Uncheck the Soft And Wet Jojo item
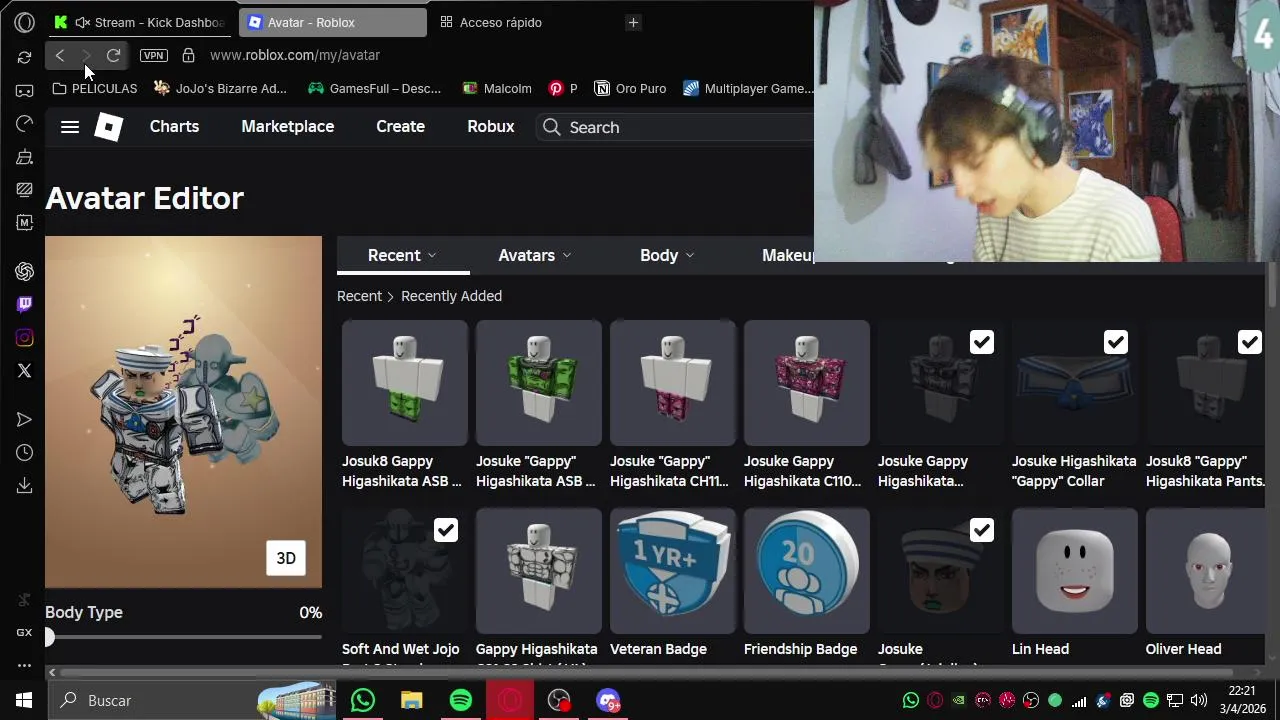Image resolution: width=1280 pixels, height=720 pixels. (x=446, y=530)
